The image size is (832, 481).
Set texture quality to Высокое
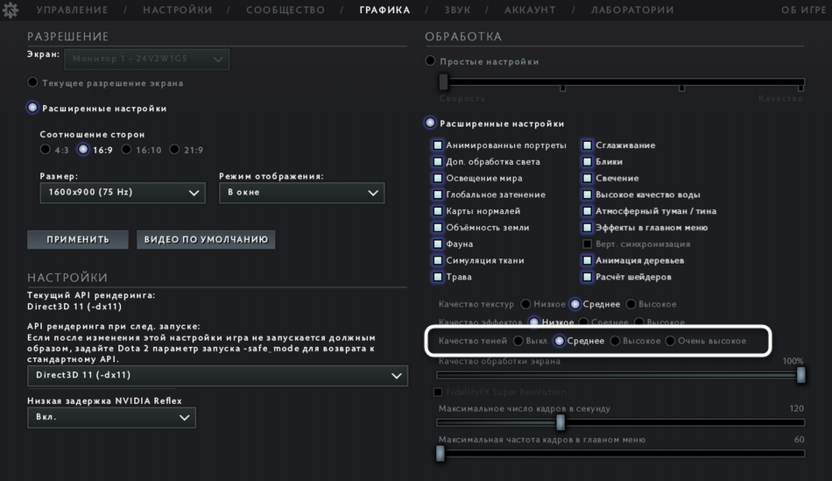click(630, 304)
